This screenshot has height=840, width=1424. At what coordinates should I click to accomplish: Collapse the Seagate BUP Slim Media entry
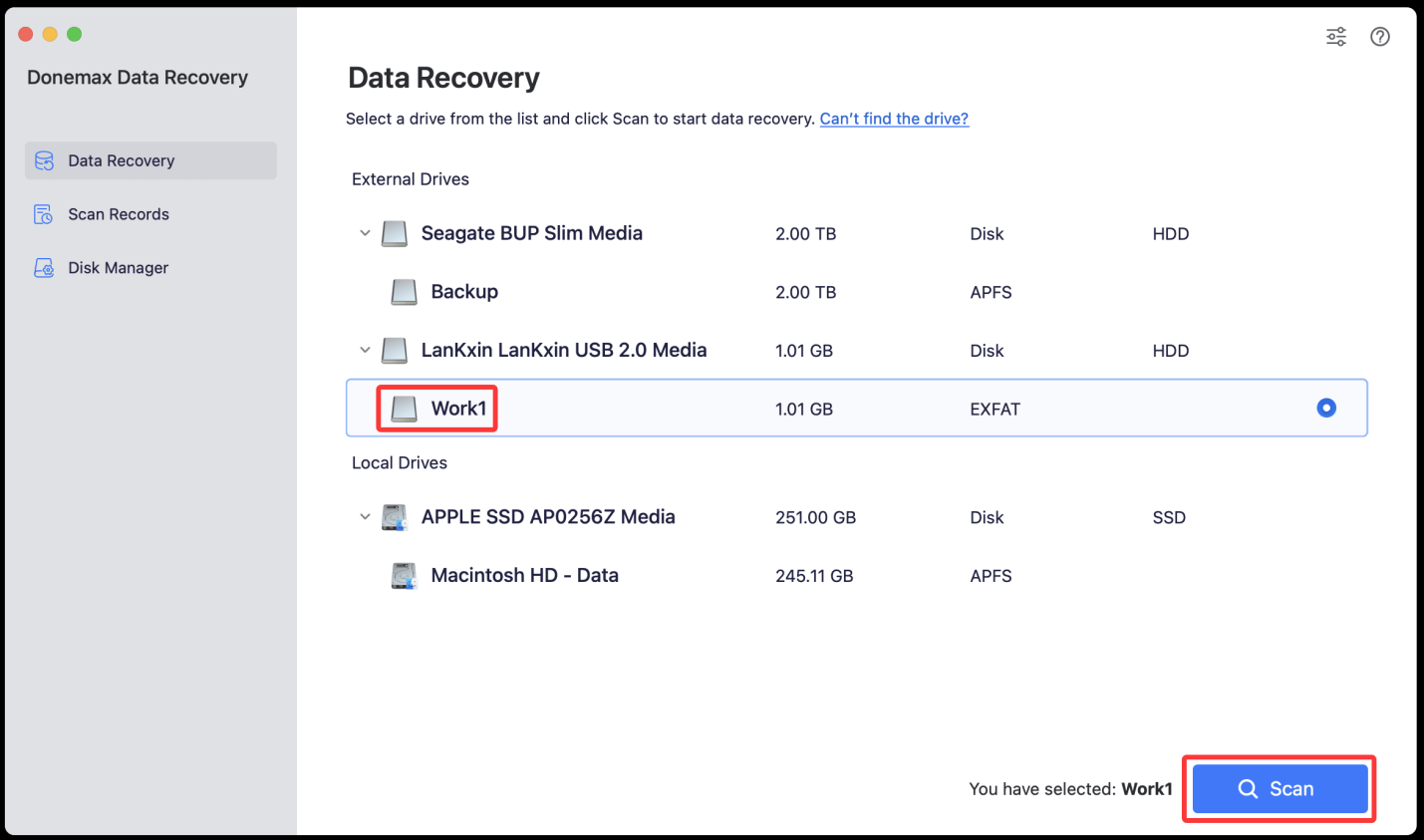pyautogui.click(x=365, y=233)
